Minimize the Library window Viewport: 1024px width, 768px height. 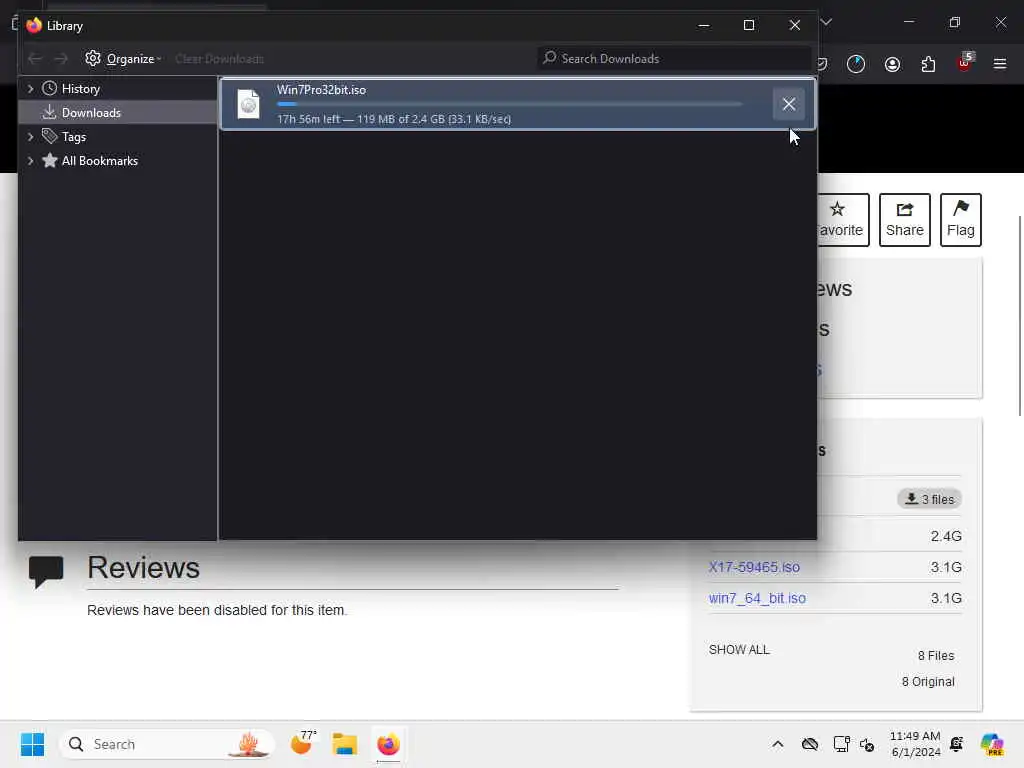703,25
